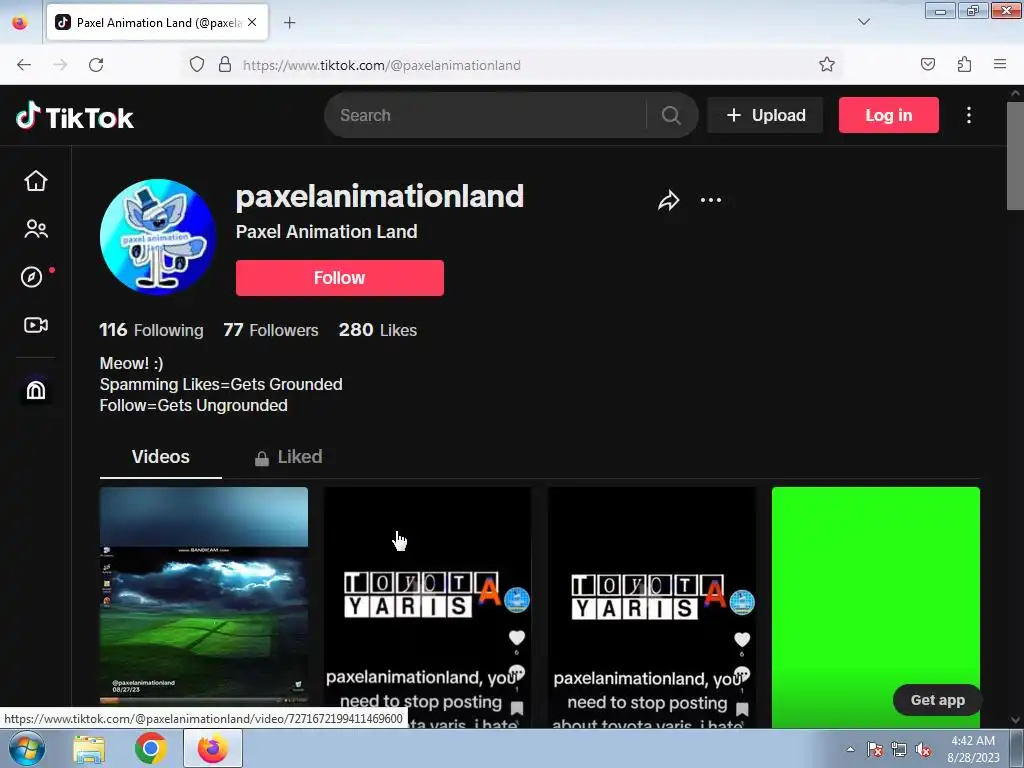
Task: Click the bio line 'Spamming Likes=Gets Grounded'
Action: tap(221, 384)
